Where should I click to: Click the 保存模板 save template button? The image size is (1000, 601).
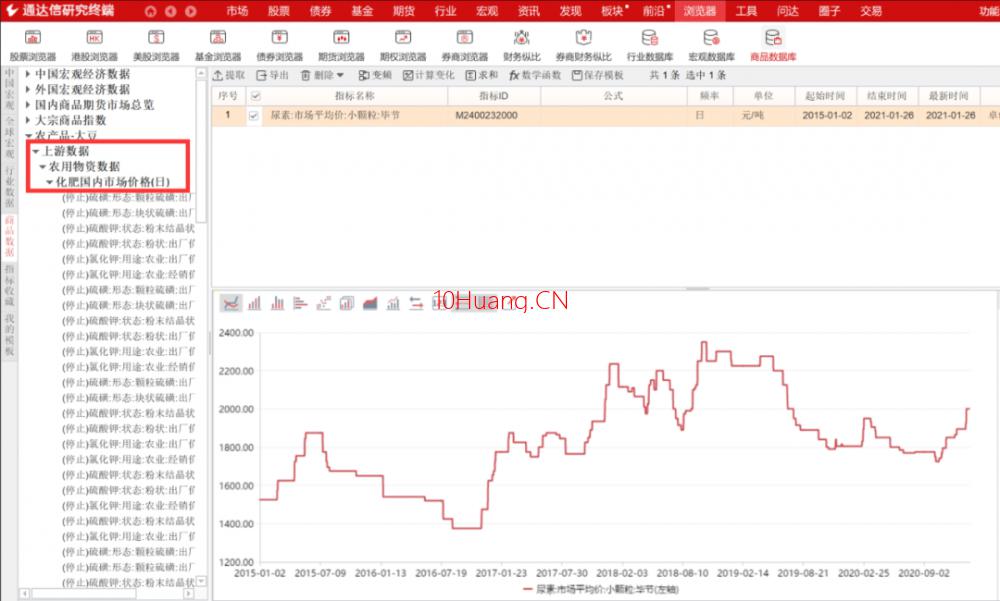click(x=598, y=75)
